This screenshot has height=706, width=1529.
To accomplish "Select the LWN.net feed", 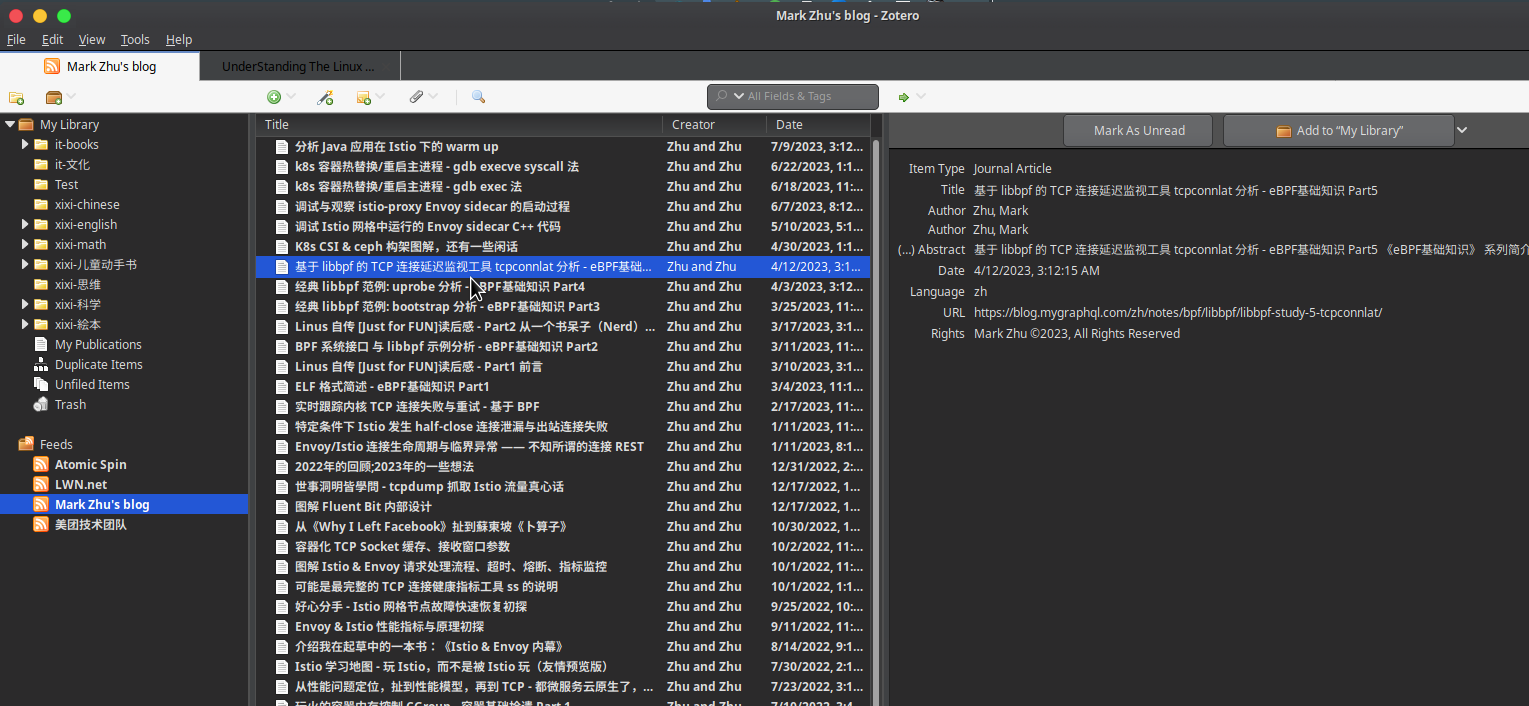I will point(80,484).
